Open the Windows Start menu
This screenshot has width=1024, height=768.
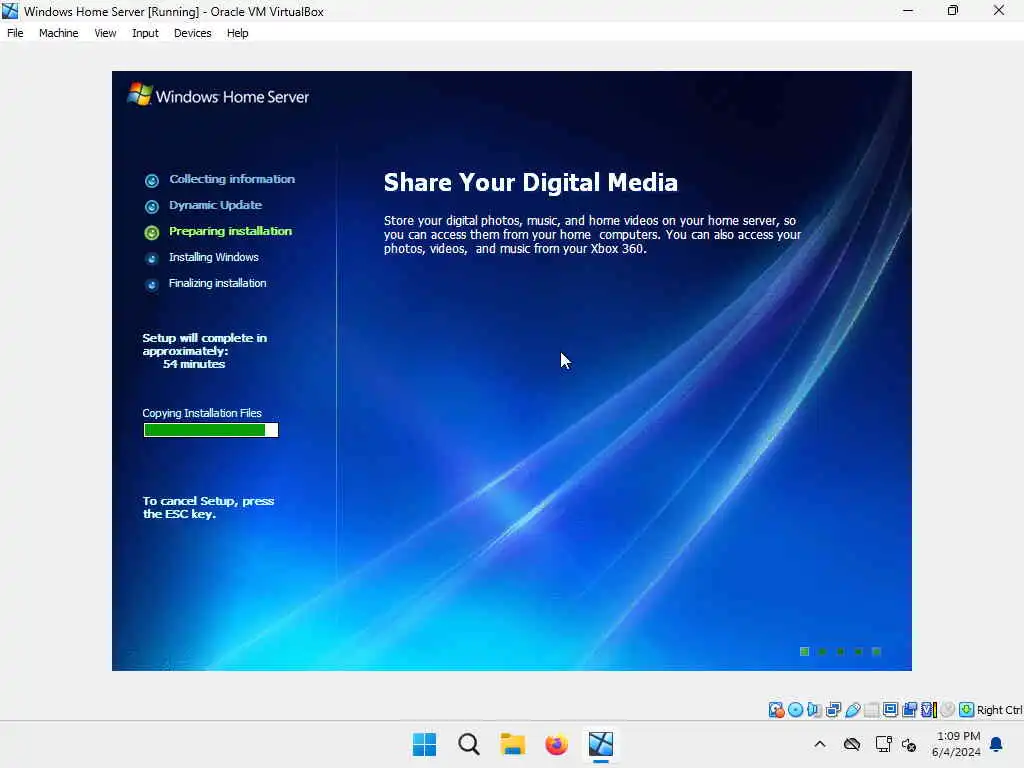[x=424, y=744]
